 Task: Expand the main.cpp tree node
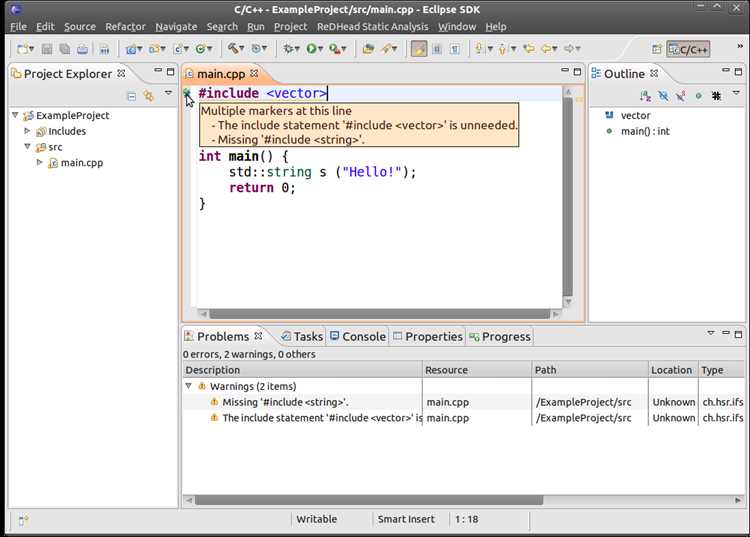[39, 162]
